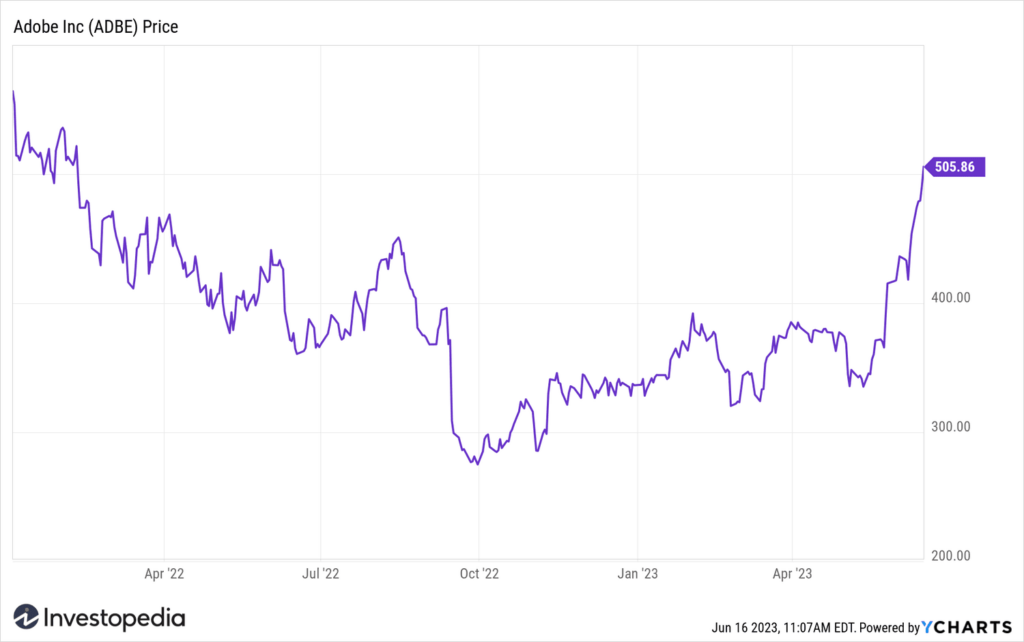Select the Jul '22 axis label
The image size is (1024, 642).
[321, 573]
